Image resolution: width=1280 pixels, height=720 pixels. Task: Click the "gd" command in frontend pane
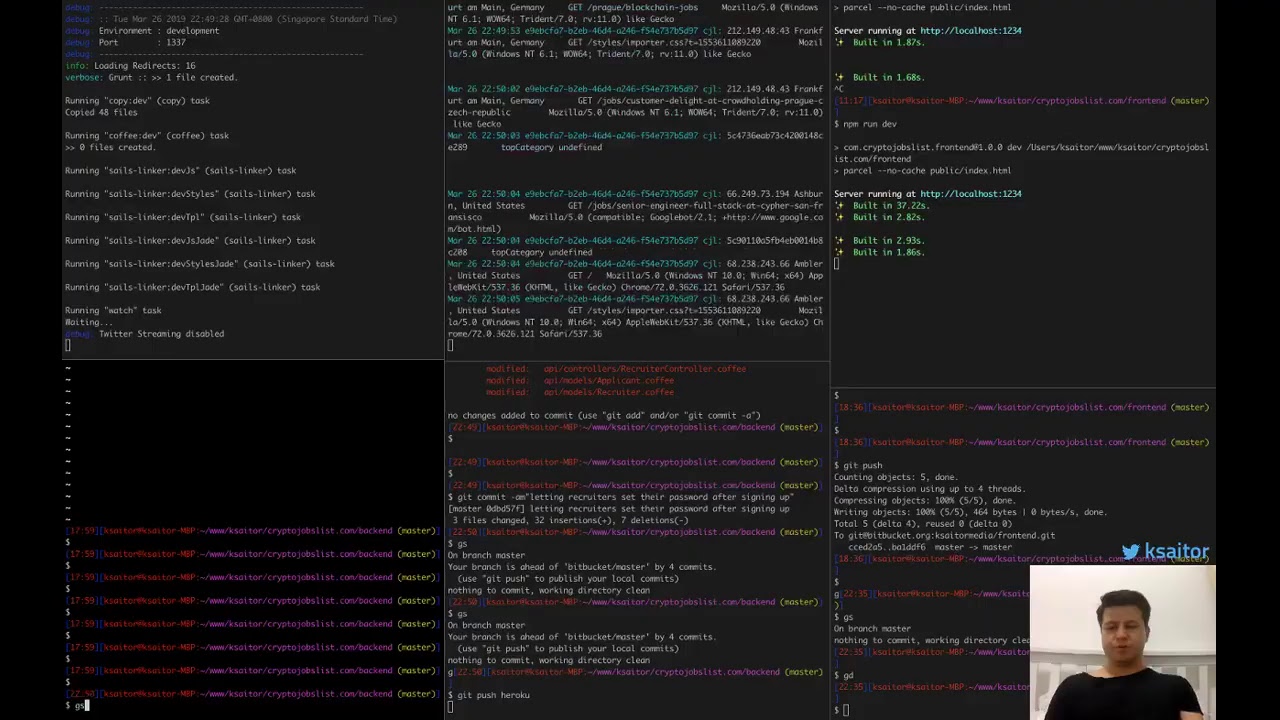point(848,676)
